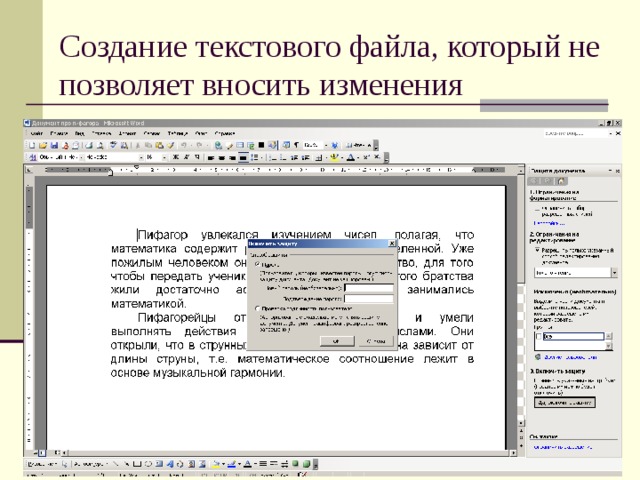The height and width of the screenshot is (480, 640).
Task: Insert Excel worksheet icon
Action: [x=251, y=145]
